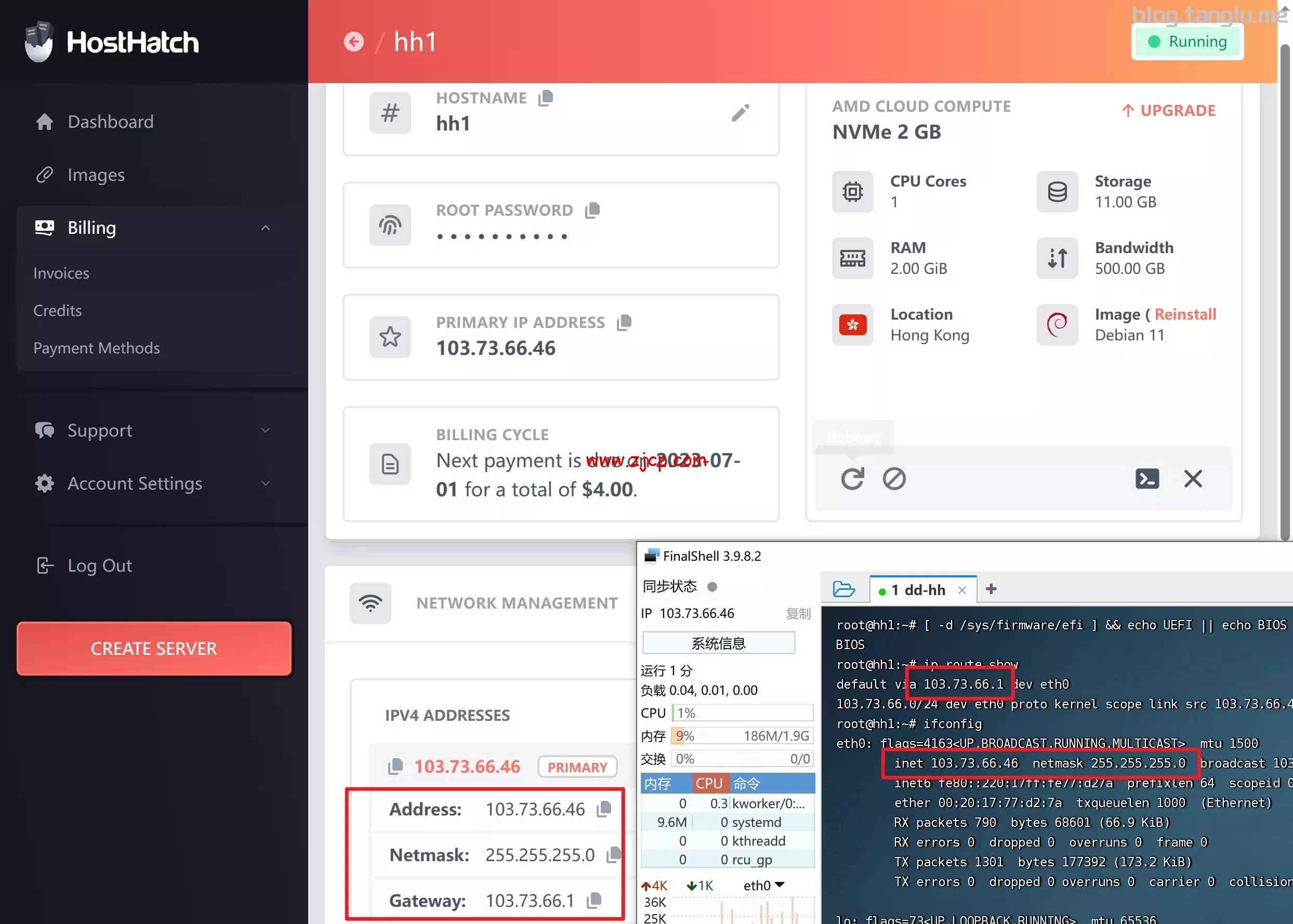Click the reboot server icon

click(852, 479)
